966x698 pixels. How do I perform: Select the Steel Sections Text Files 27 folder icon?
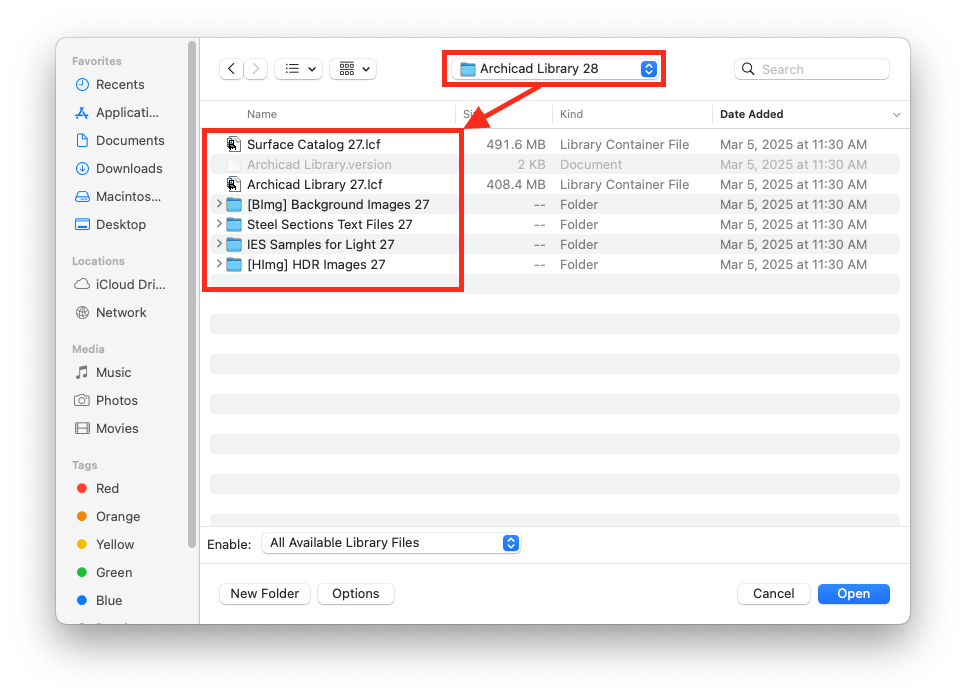coord(234,224)
